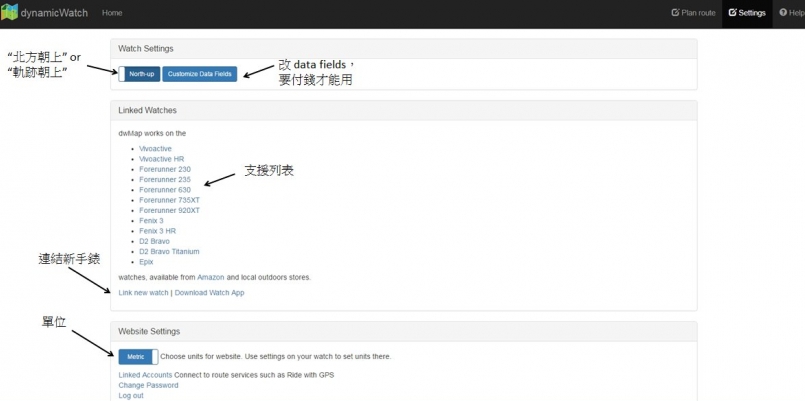Open the D2 Bravo Titanium link

pyautogui.click(x=169, y=251)
